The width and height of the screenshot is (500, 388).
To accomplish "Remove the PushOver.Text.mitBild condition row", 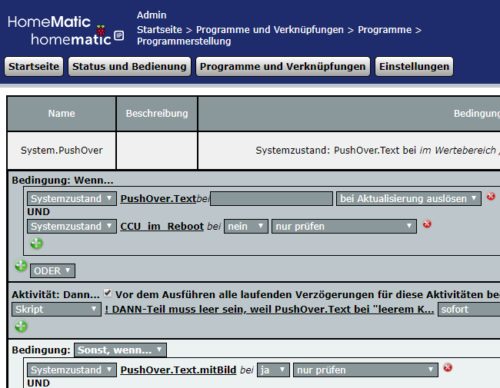I will point(448,367).
